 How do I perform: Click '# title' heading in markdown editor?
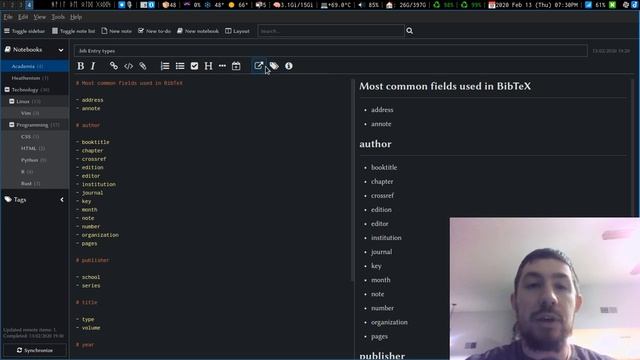tap(87, 302)
